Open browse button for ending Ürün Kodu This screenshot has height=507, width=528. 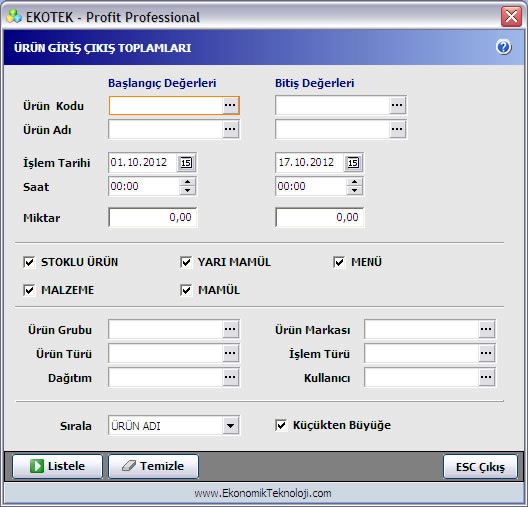tap(397, 105)
